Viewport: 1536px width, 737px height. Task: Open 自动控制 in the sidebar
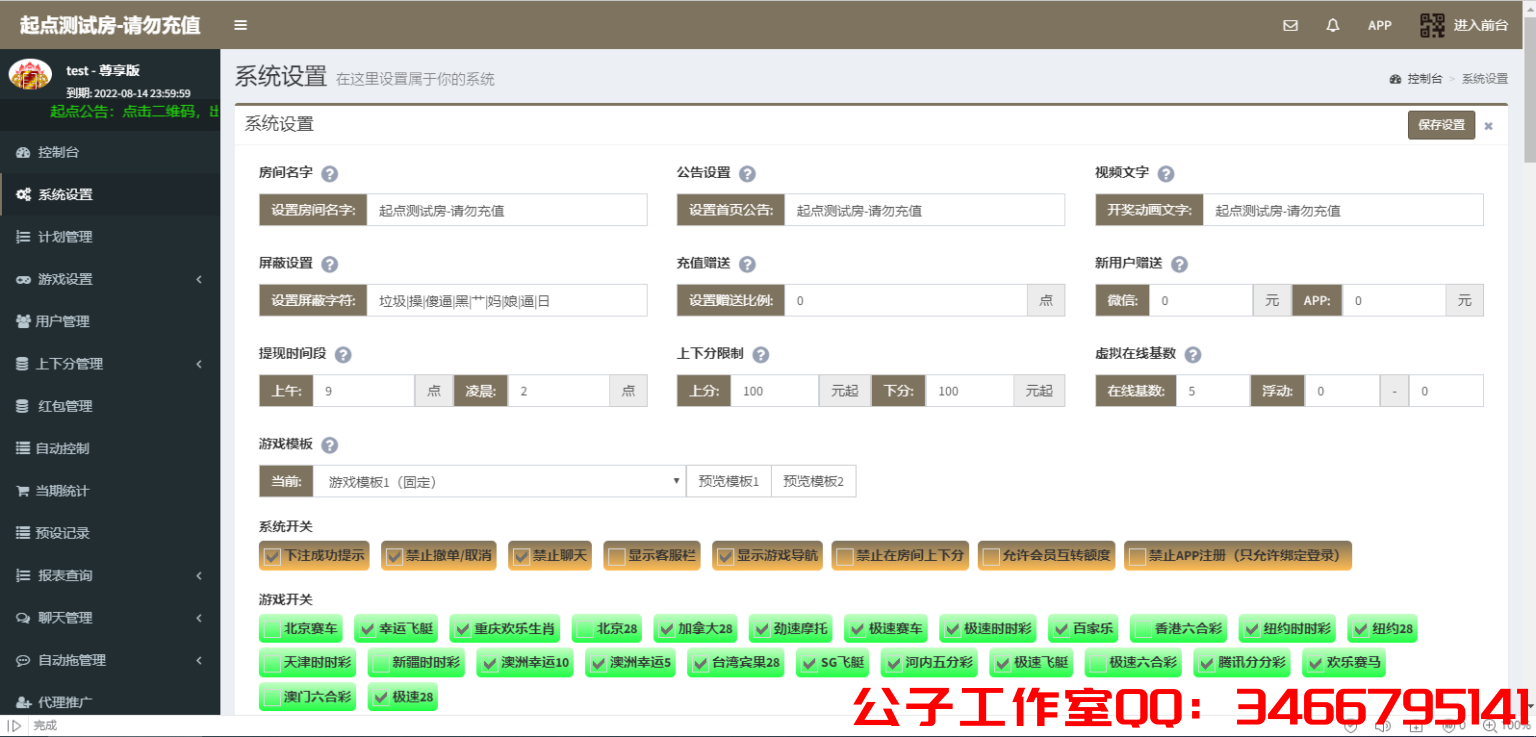click(x=110, y=448)
